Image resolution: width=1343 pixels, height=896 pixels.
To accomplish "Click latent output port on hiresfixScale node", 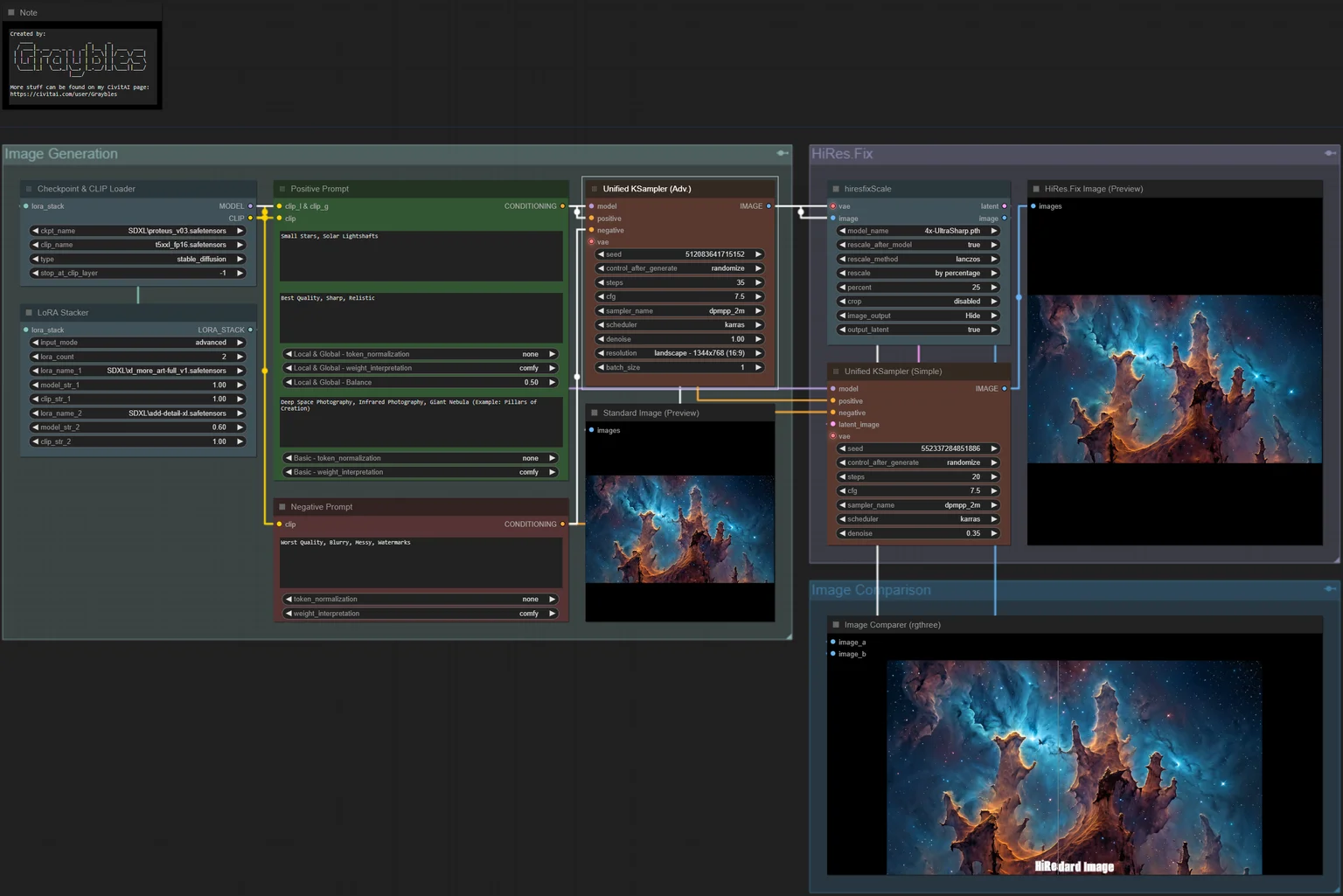I will coord(1004,206).
